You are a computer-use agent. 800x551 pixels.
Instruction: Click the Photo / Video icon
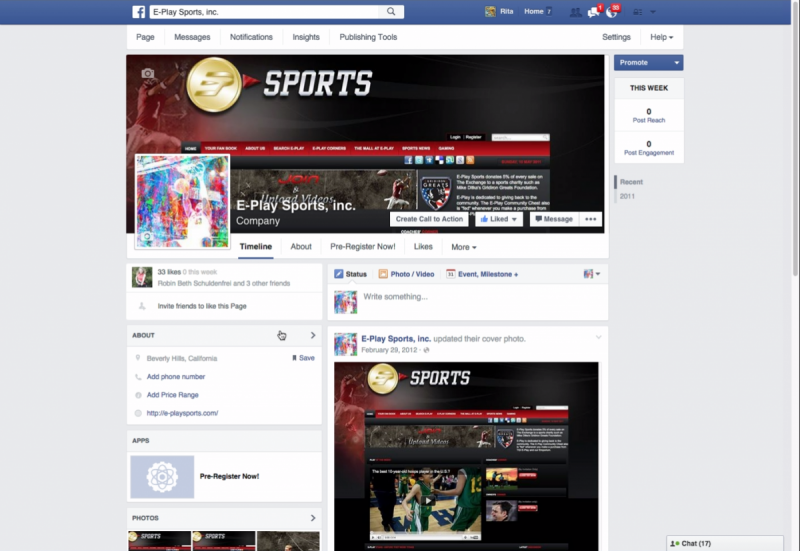pos(383,274)
